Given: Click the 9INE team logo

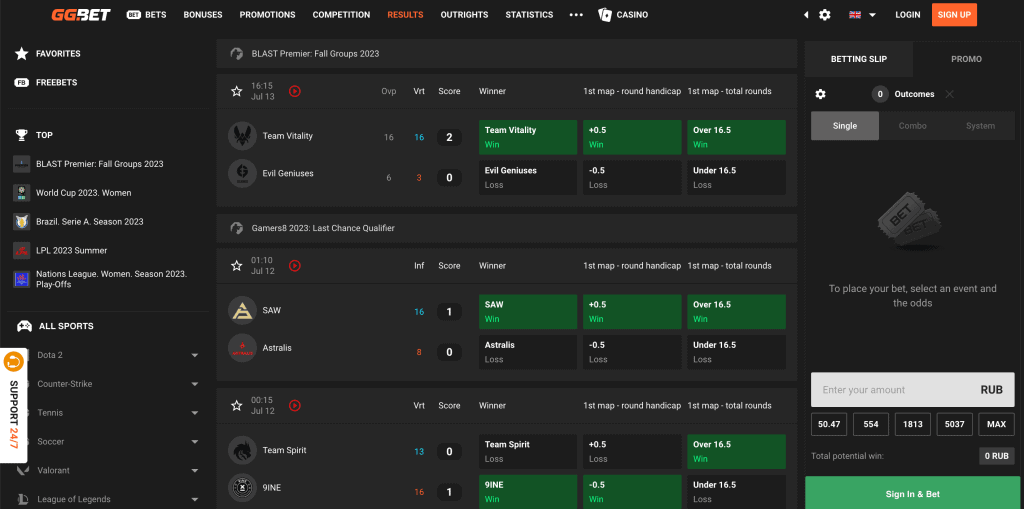Looking at the screenshot, I should tap(242, 487).
